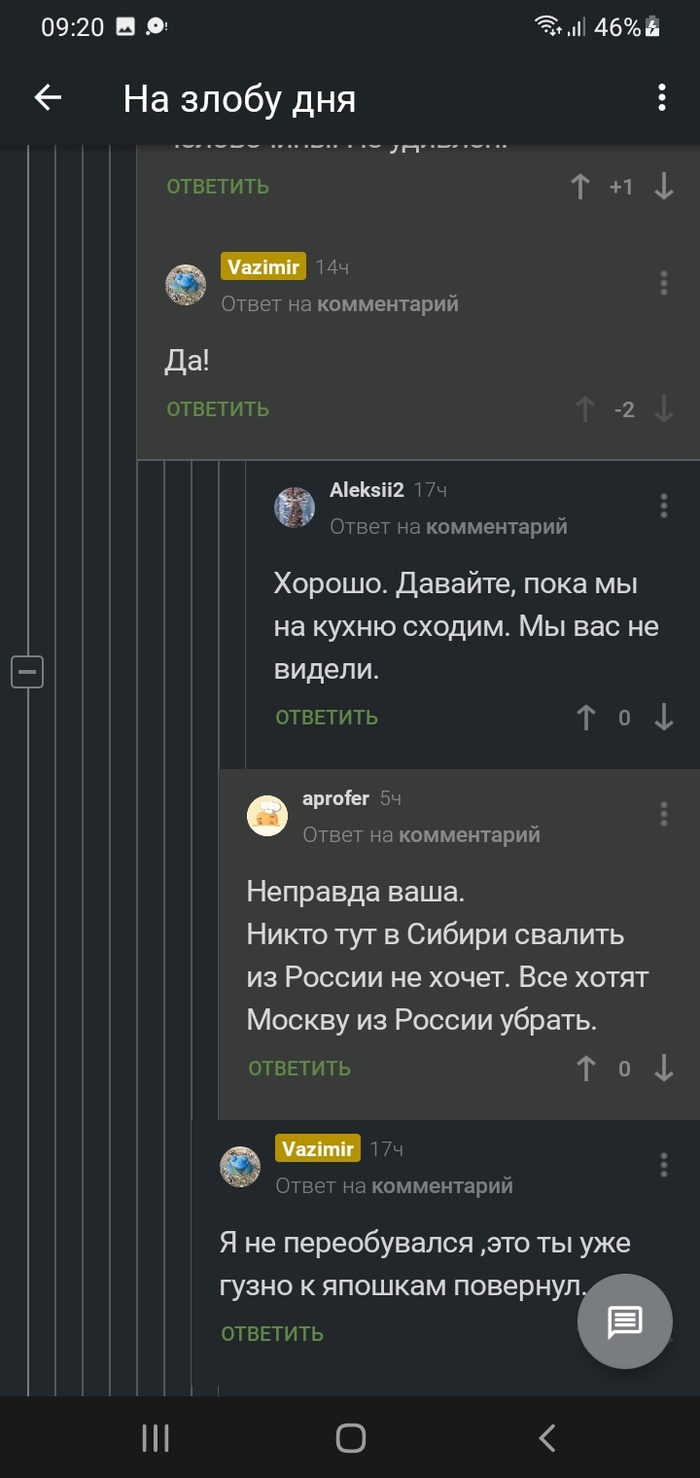Reply to Aleksii2's comment
Screen dimensions: 700x1478
pos(327,717)
